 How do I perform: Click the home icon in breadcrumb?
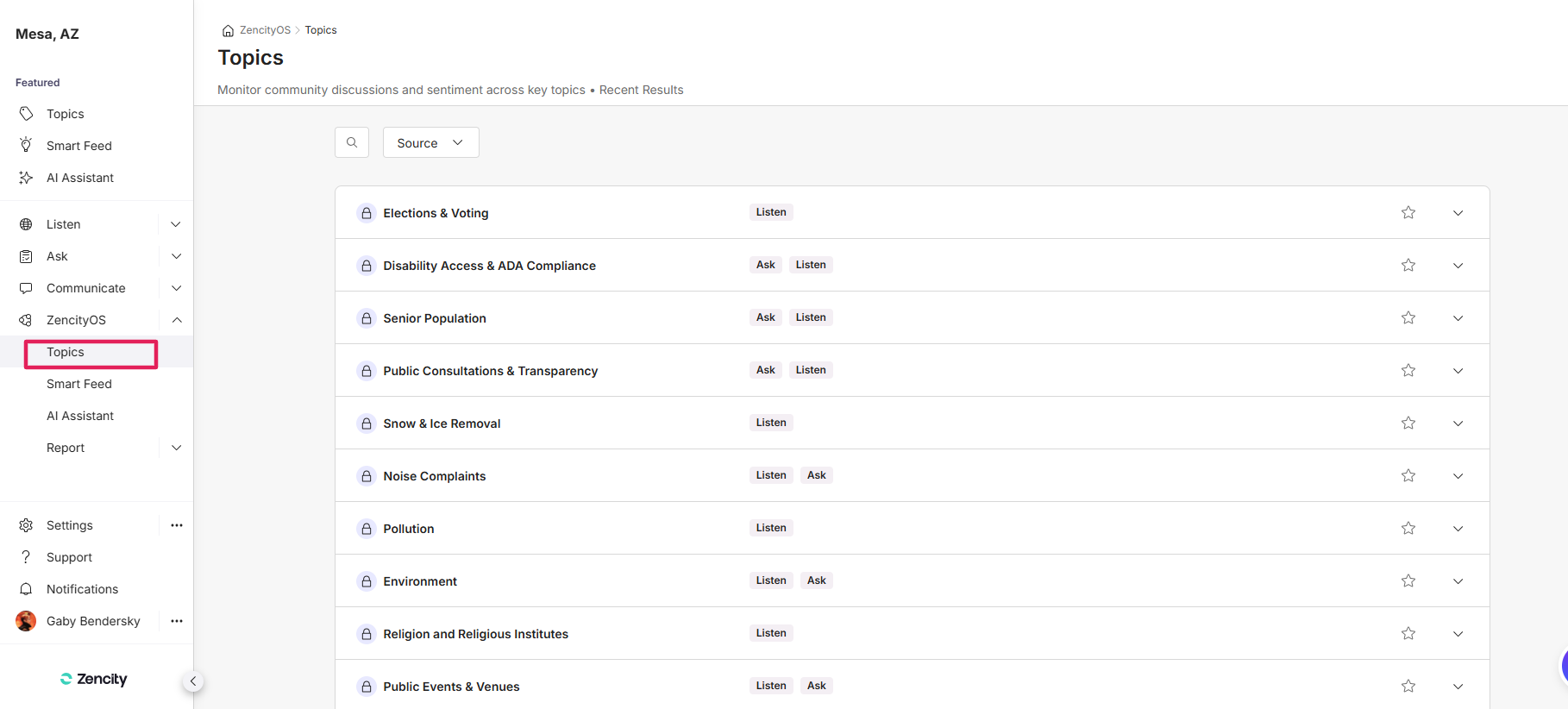(x=228, y=30)
